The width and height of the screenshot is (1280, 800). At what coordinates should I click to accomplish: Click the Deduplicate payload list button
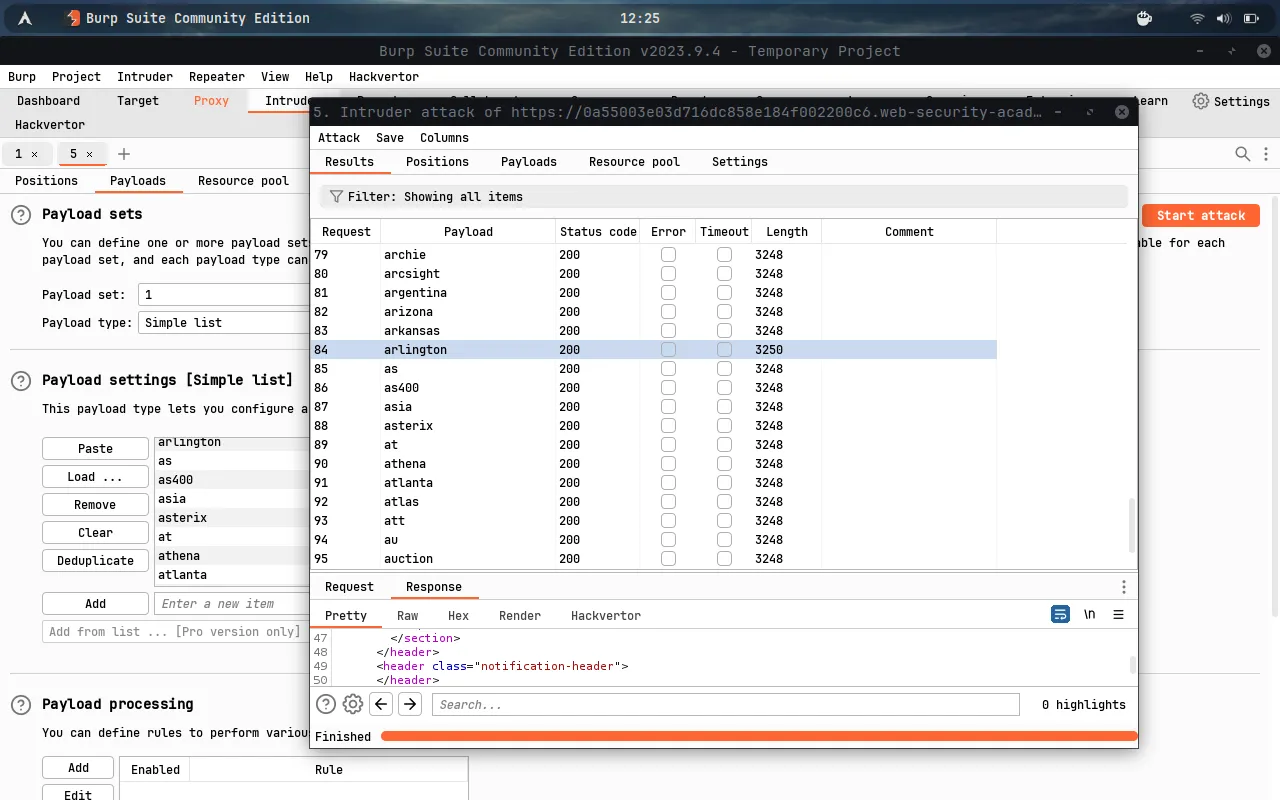click(95, 561)
